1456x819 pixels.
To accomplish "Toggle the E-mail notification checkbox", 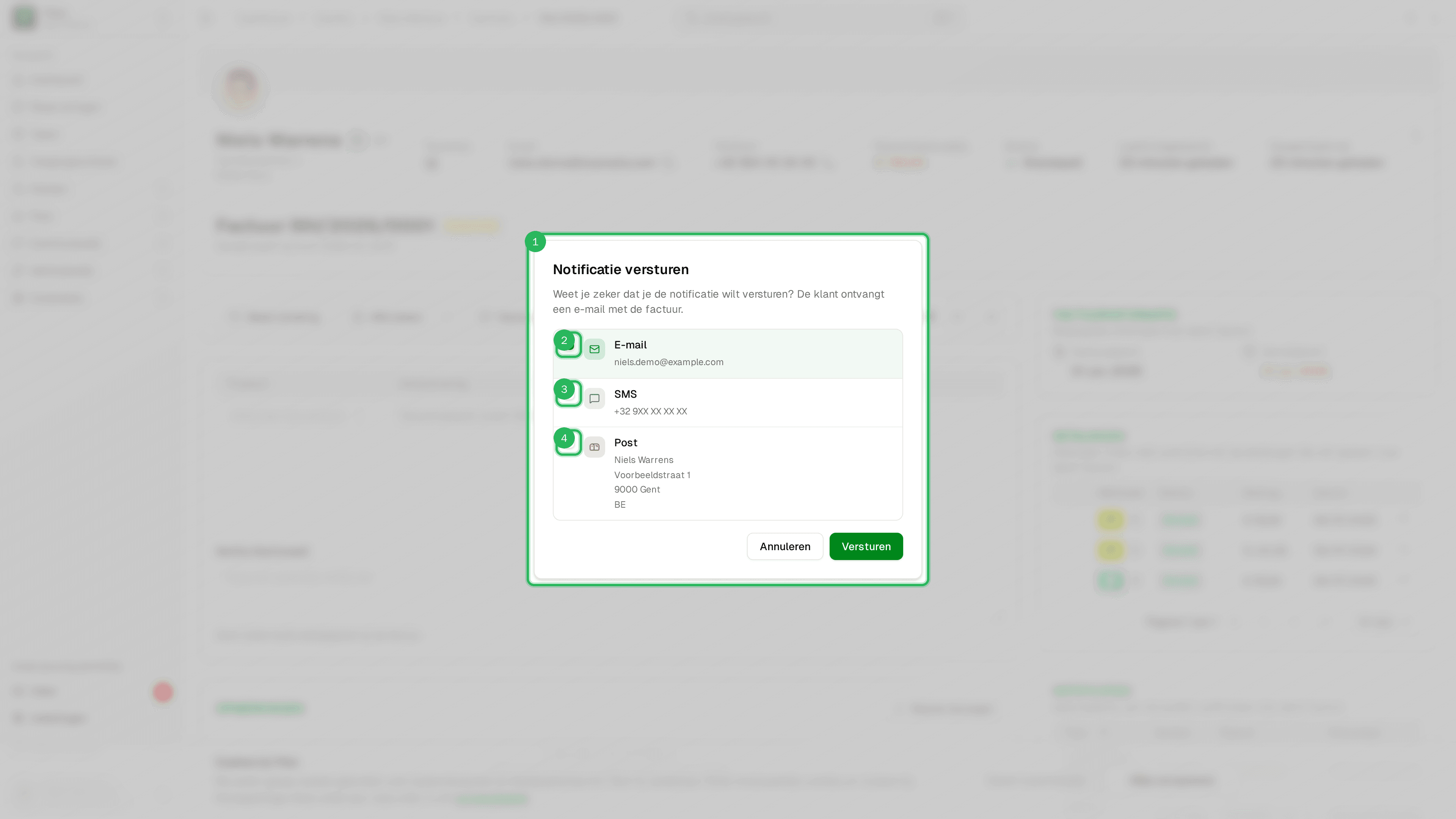I will 569,345.
